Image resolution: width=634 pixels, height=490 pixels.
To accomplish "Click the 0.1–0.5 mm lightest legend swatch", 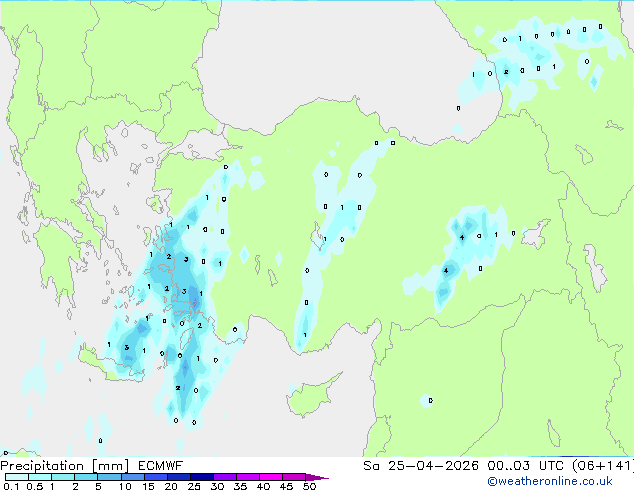I will pyautogui.click(x=17, y=477).
